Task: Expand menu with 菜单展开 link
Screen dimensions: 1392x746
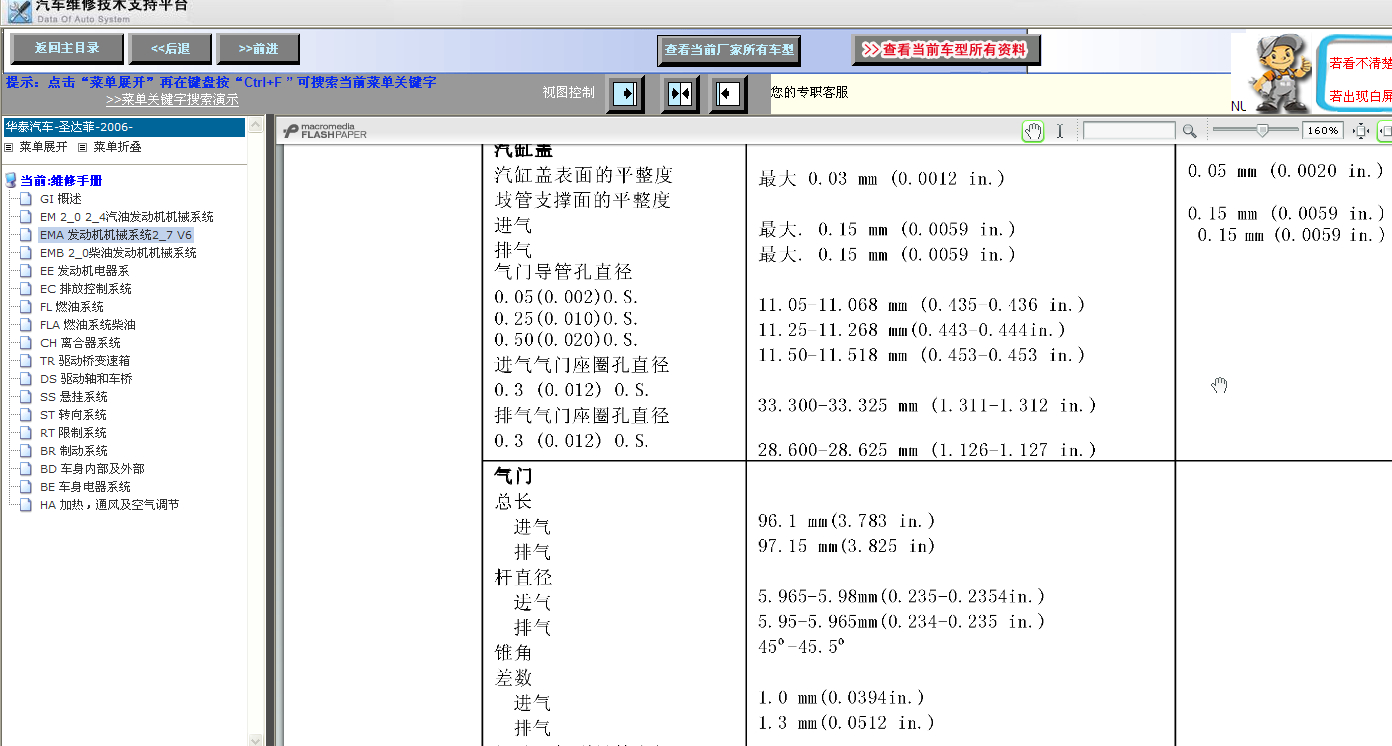Action: 43,147
